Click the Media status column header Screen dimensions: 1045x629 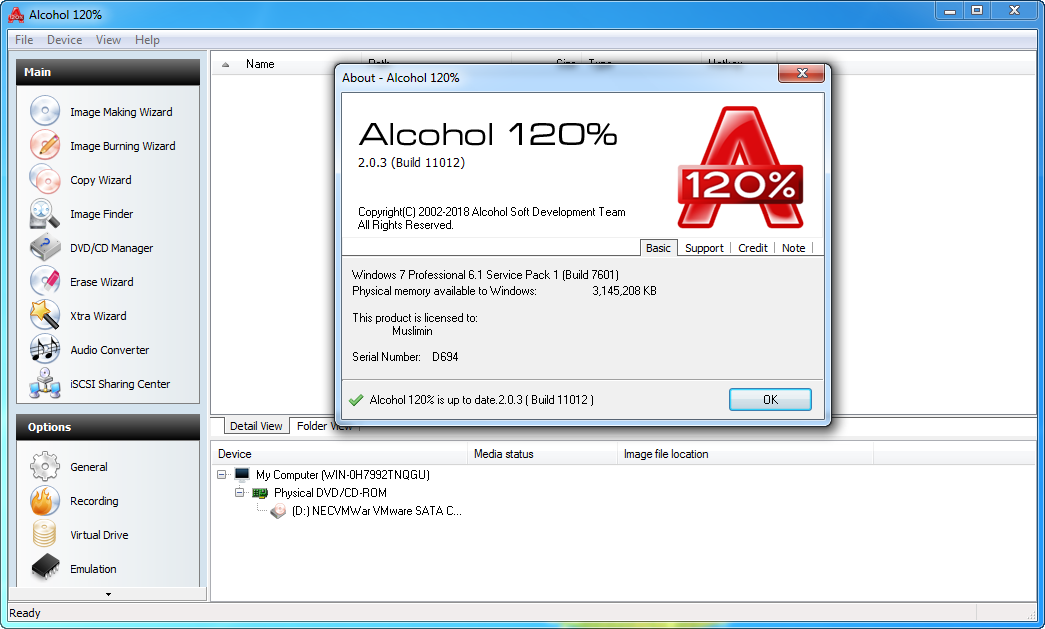click(x=543, y=454)
